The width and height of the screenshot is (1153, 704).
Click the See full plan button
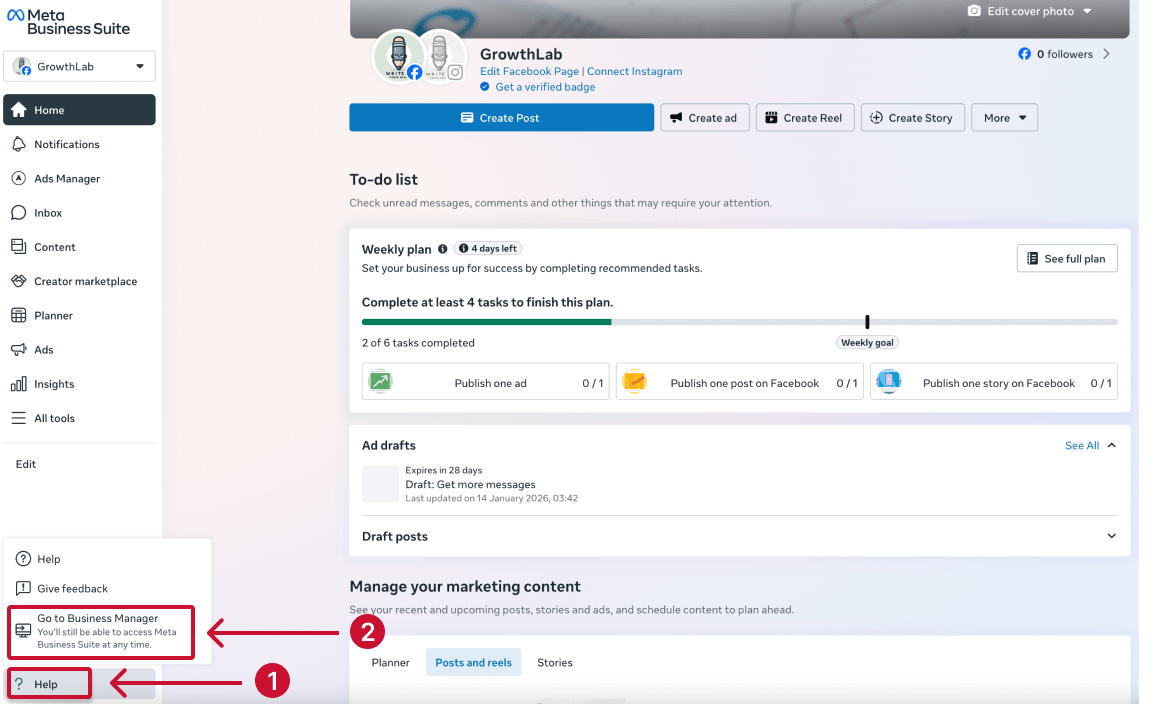pos(1067,258)
